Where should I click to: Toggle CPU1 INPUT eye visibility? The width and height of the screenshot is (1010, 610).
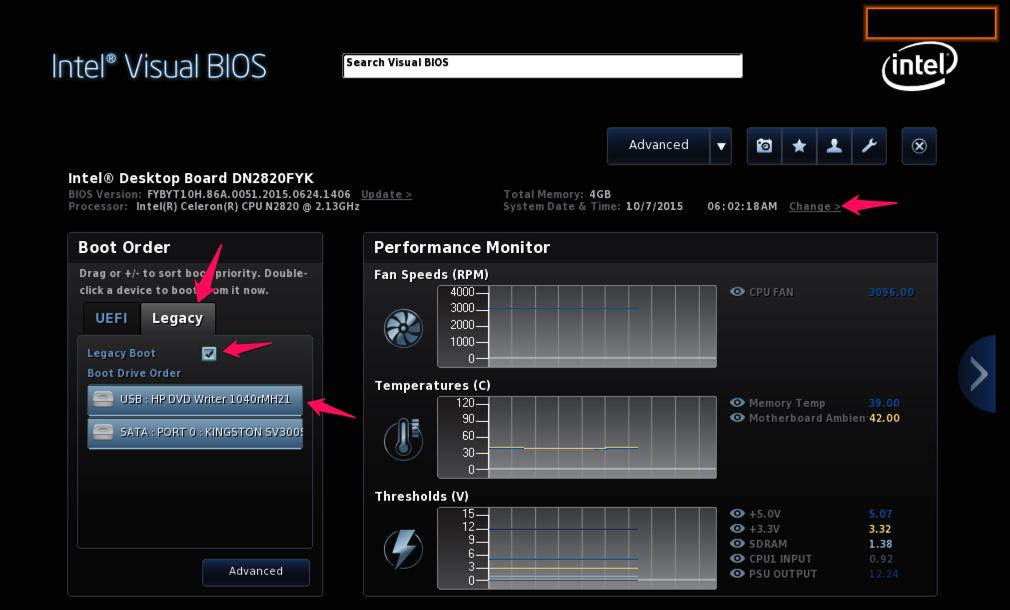pos(737,558)
